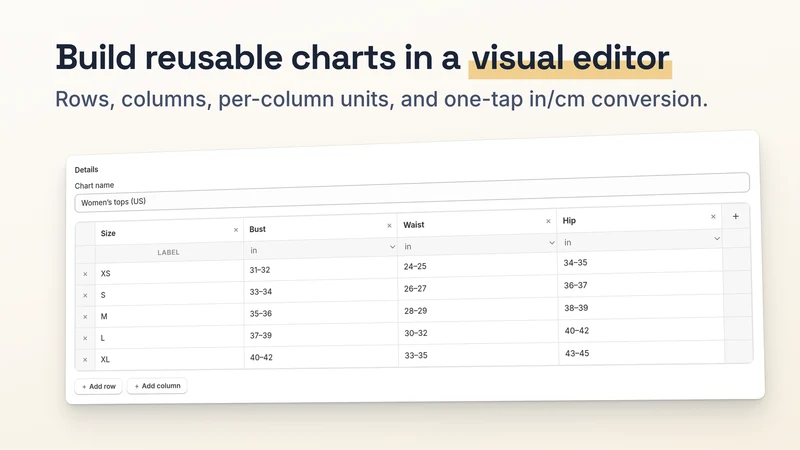The image size is (800, 450).
Task: Edit the Hip value 34–35
Action: click(x=641, y=262)
